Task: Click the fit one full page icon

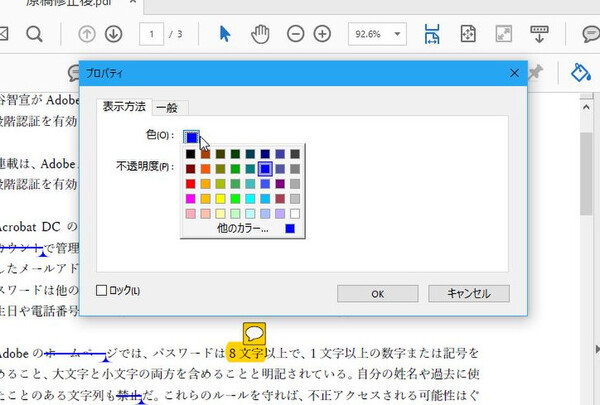Action: (x=468, y=34)
